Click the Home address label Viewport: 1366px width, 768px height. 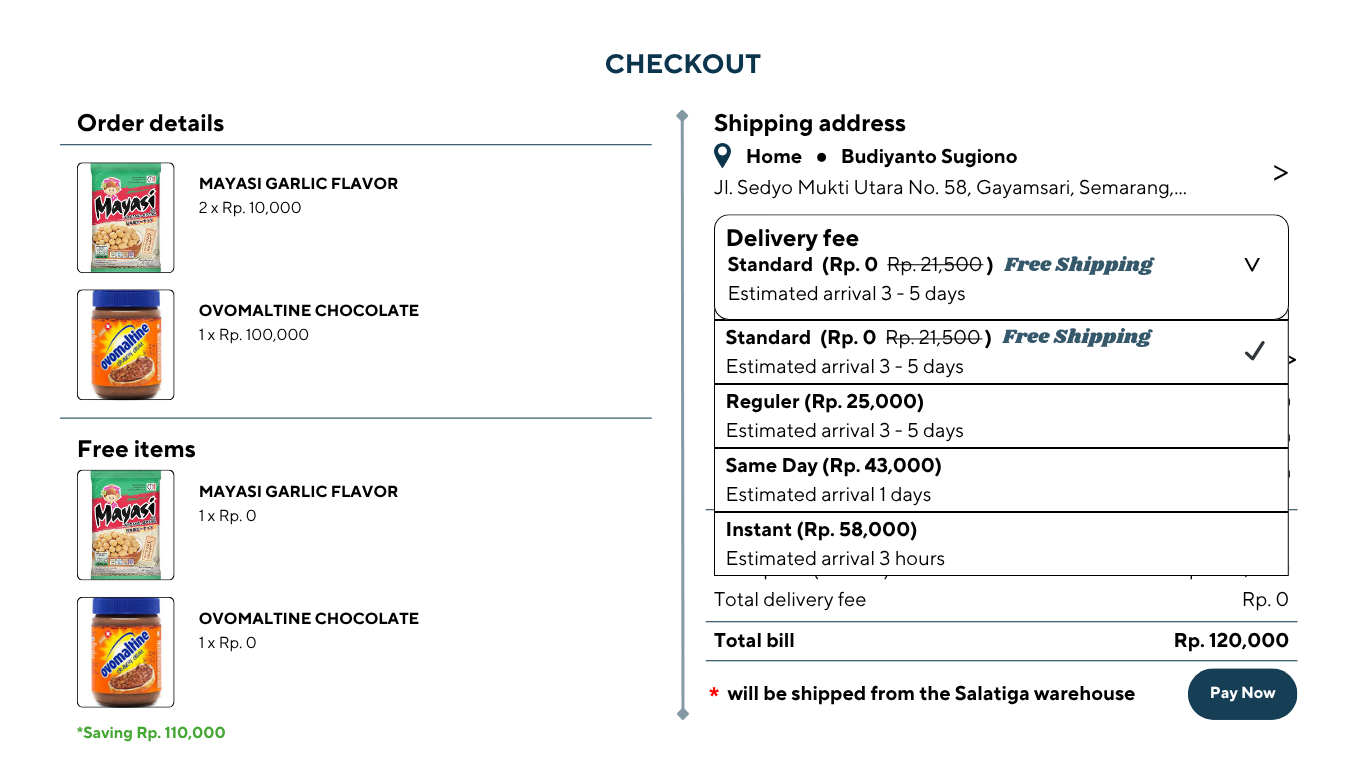[x=773, y=157]
